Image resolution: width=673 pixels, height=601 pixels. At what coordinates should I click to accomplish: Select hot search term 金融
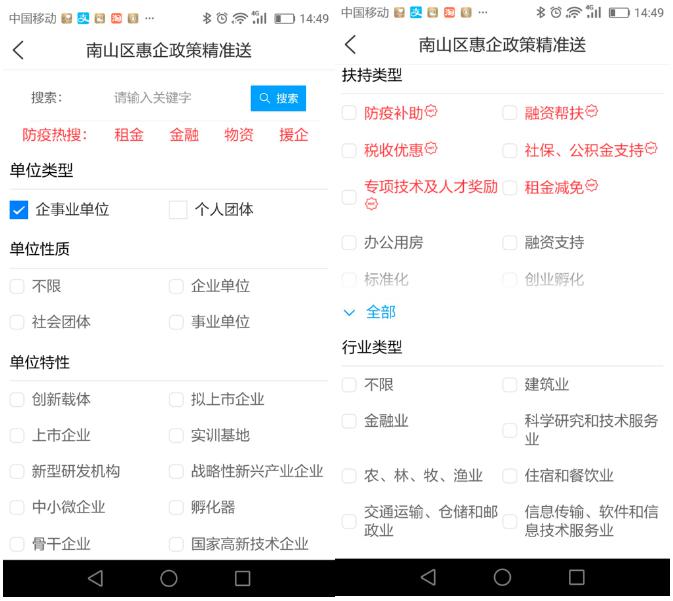[184, 135]
